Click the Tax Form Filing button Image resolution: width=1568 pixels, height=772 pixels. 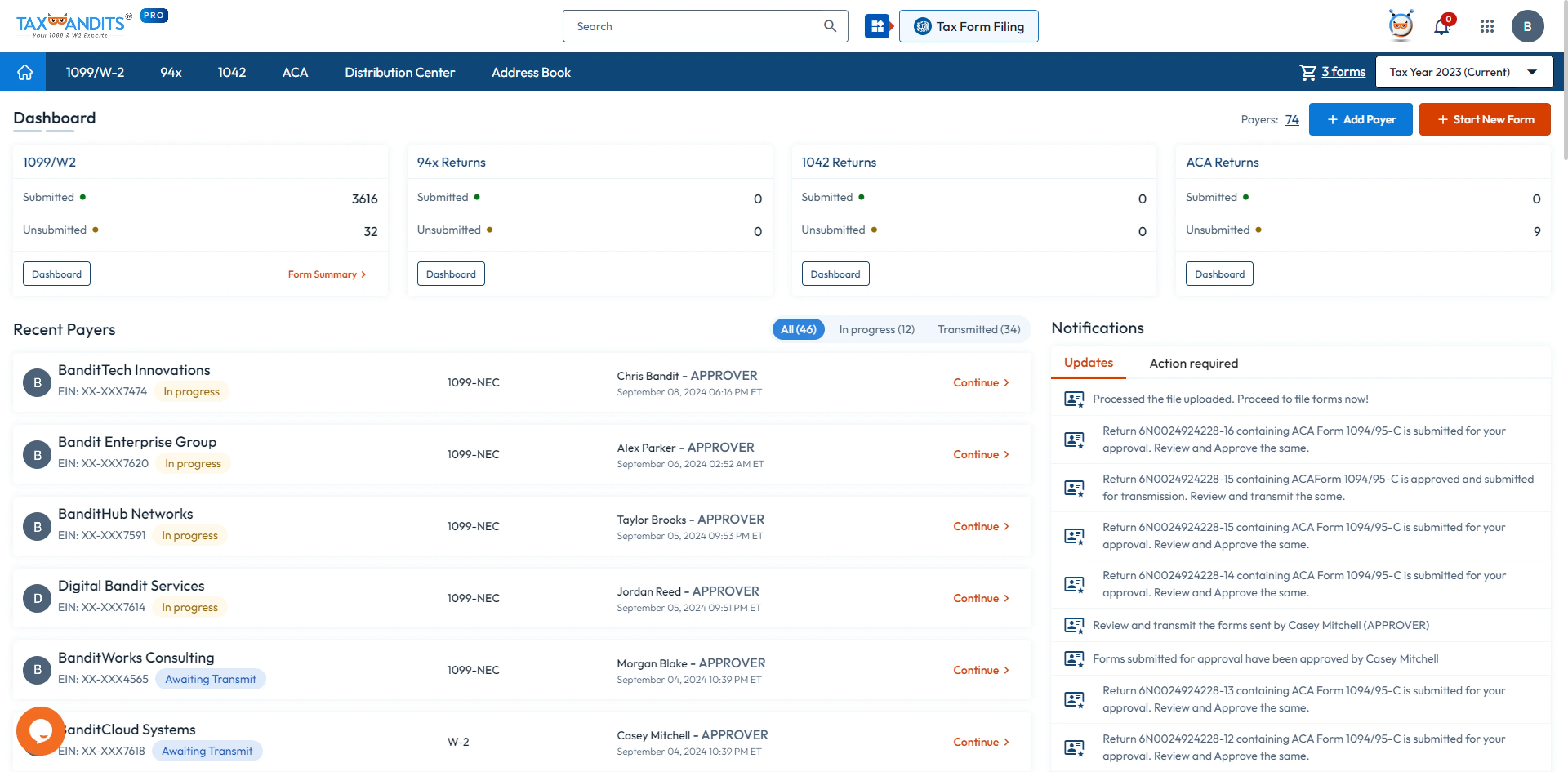click(x=969, y=26)
